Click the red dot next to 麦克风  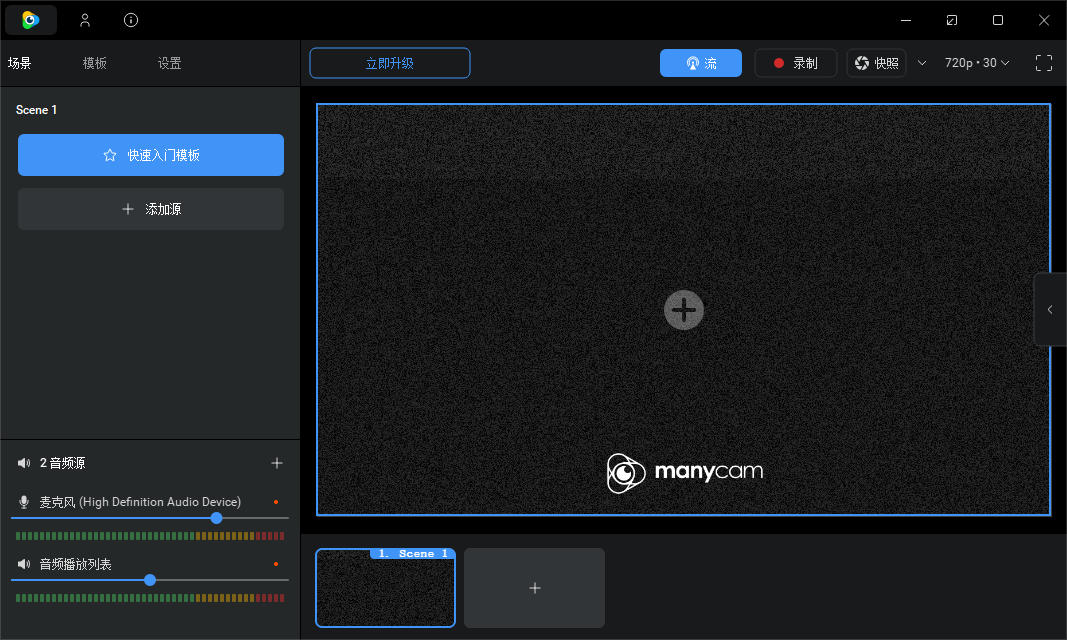coord(276,502)
